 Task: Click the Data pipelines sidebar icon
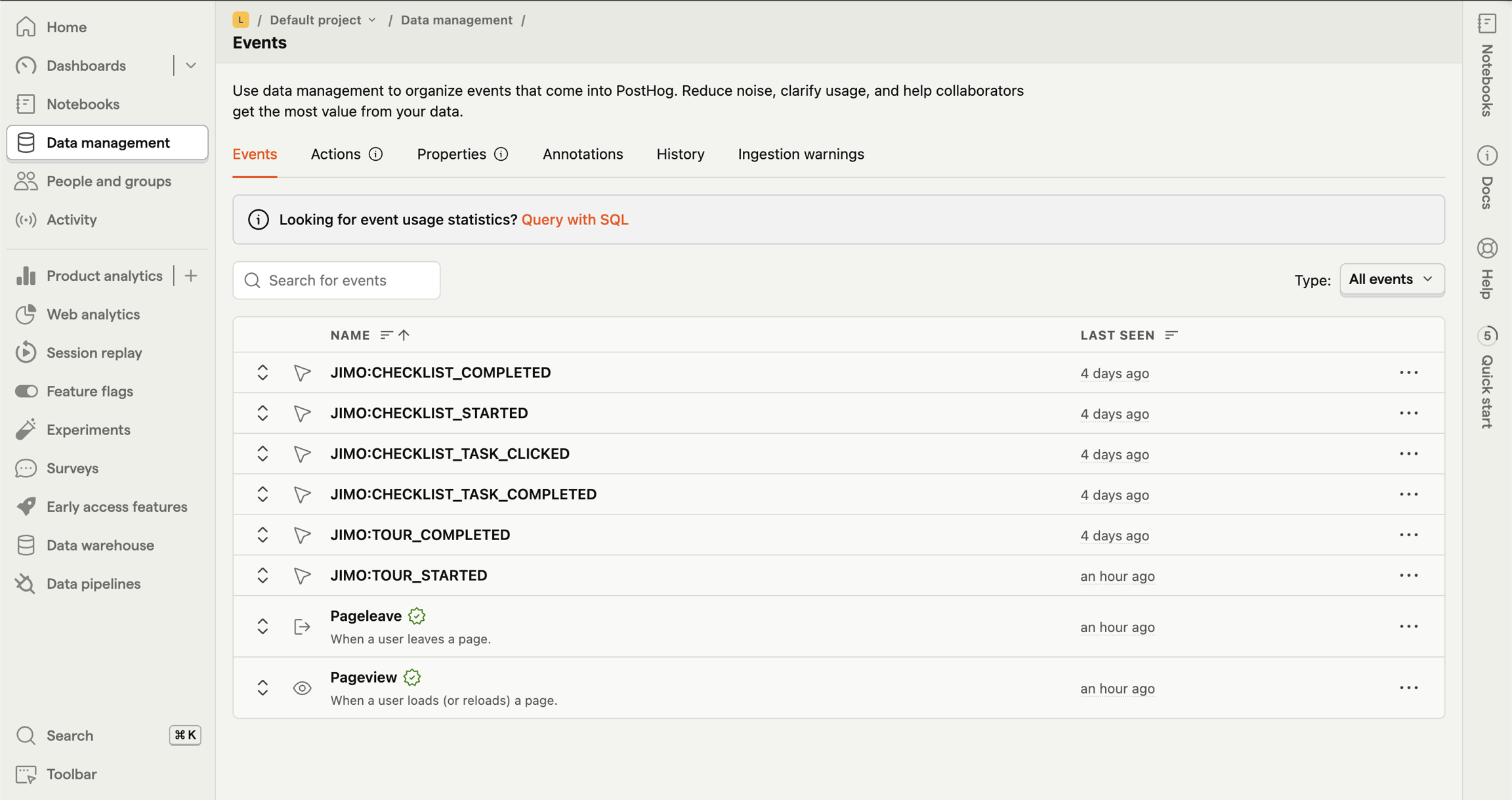26,583
